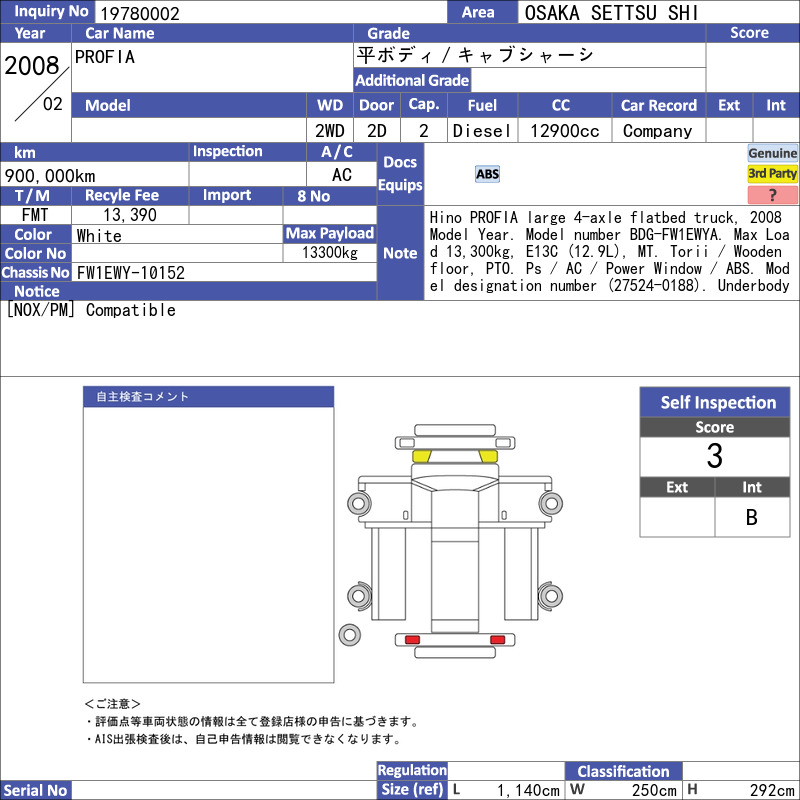The width and height of the screenshot is (800, 800).
Task: Click the spare tire icon beside truck diagram
Action: point(349,635)
